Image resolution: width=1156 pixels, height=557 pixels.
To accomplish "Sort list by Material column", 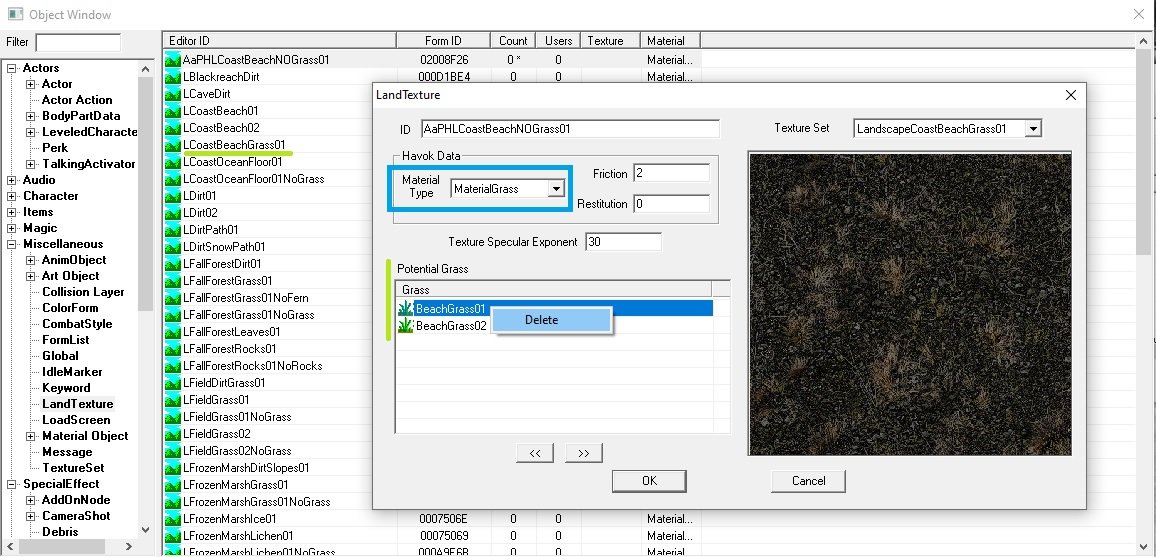I will coord(669,41).
